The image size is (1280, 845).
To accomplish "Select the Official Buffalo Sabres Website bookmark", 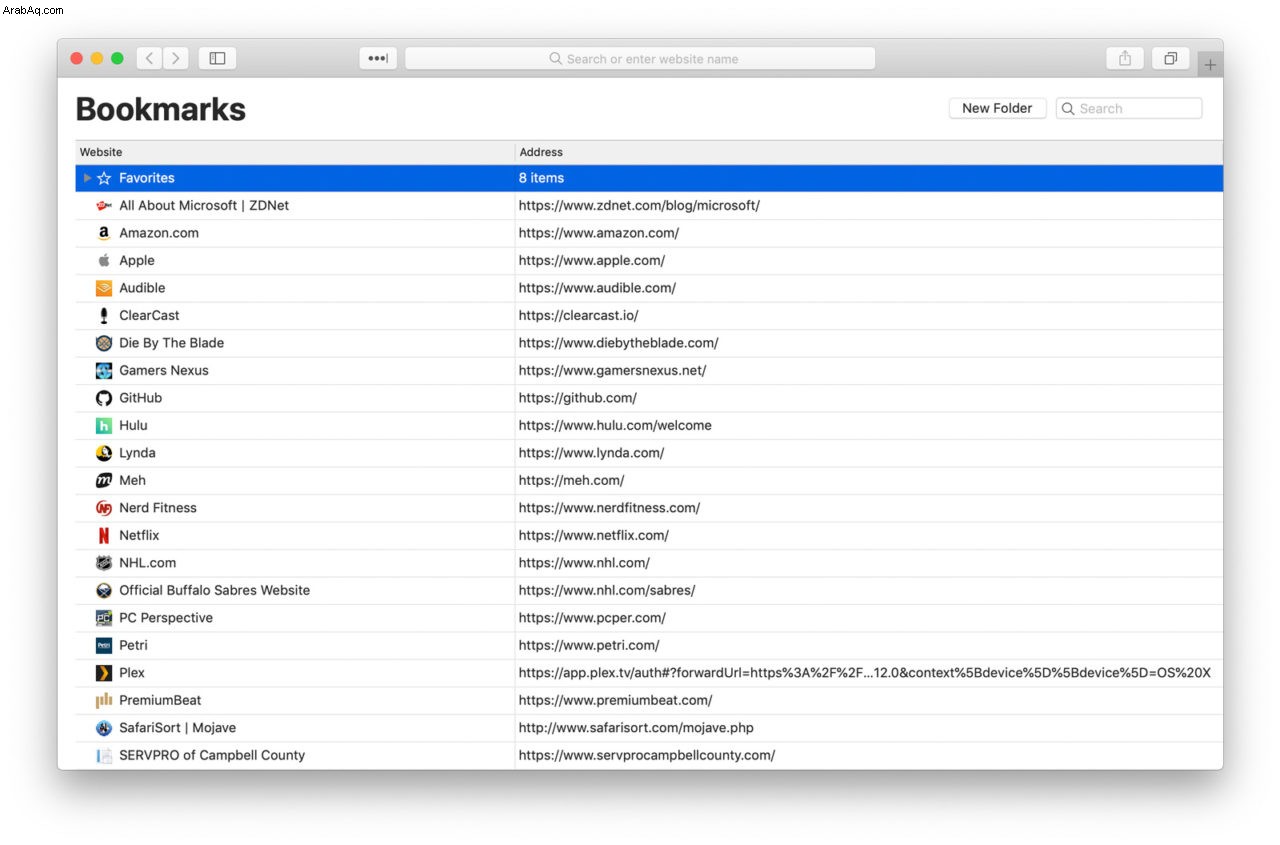I will pyautogui.click(x=215, y=591).
